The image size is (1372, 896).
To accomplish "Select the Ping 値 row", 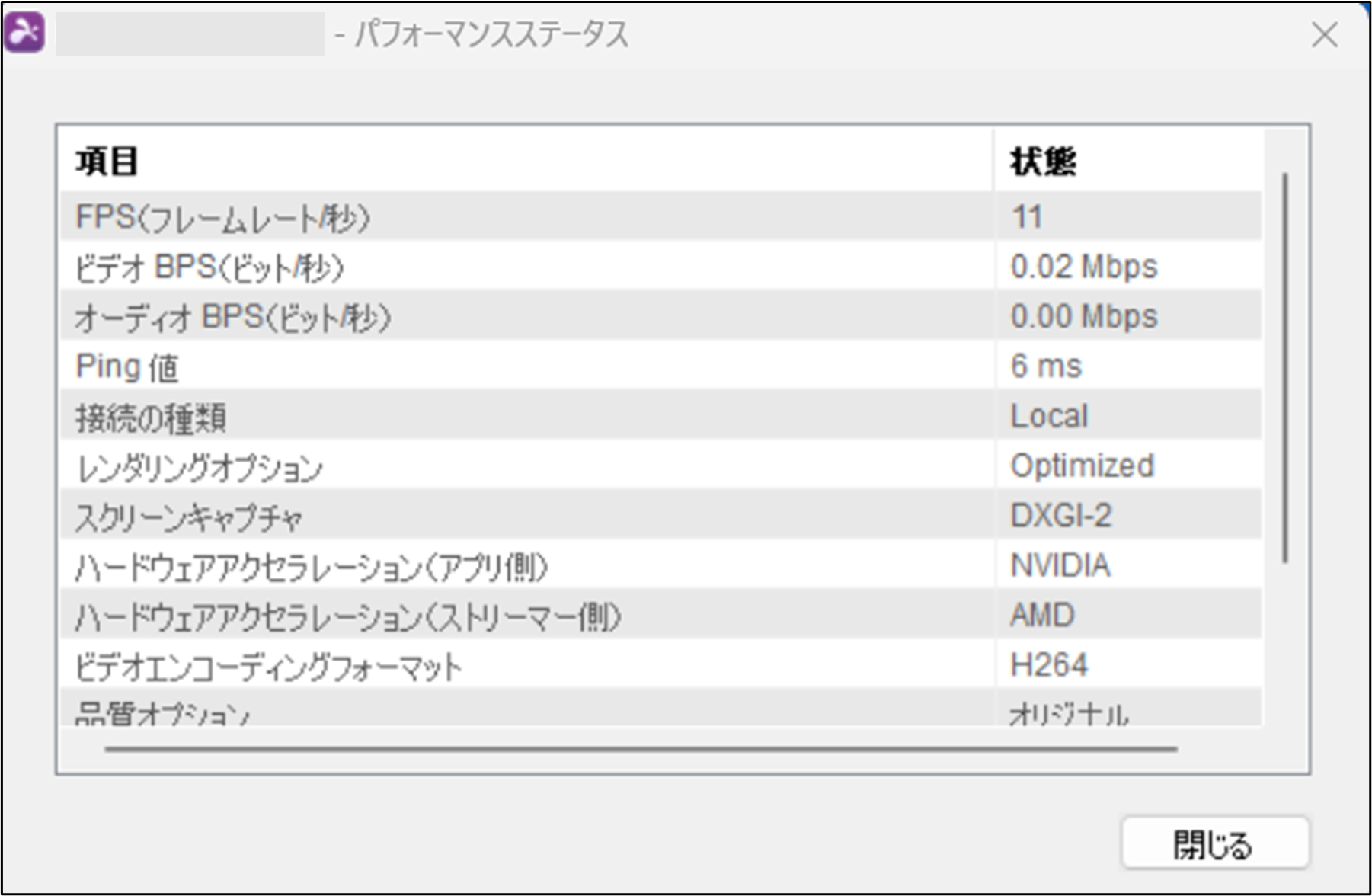I will point(127,366).
